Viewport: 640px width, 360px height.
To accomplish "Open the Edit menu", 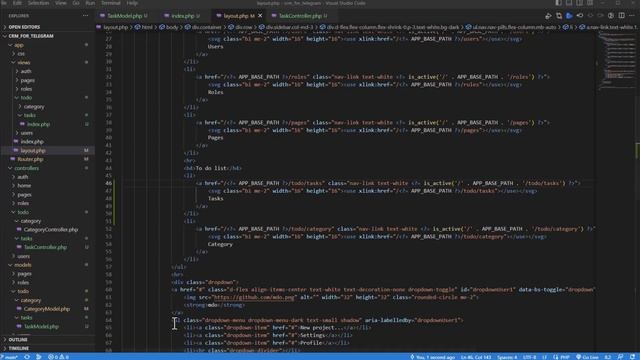I will coord(17,3).
